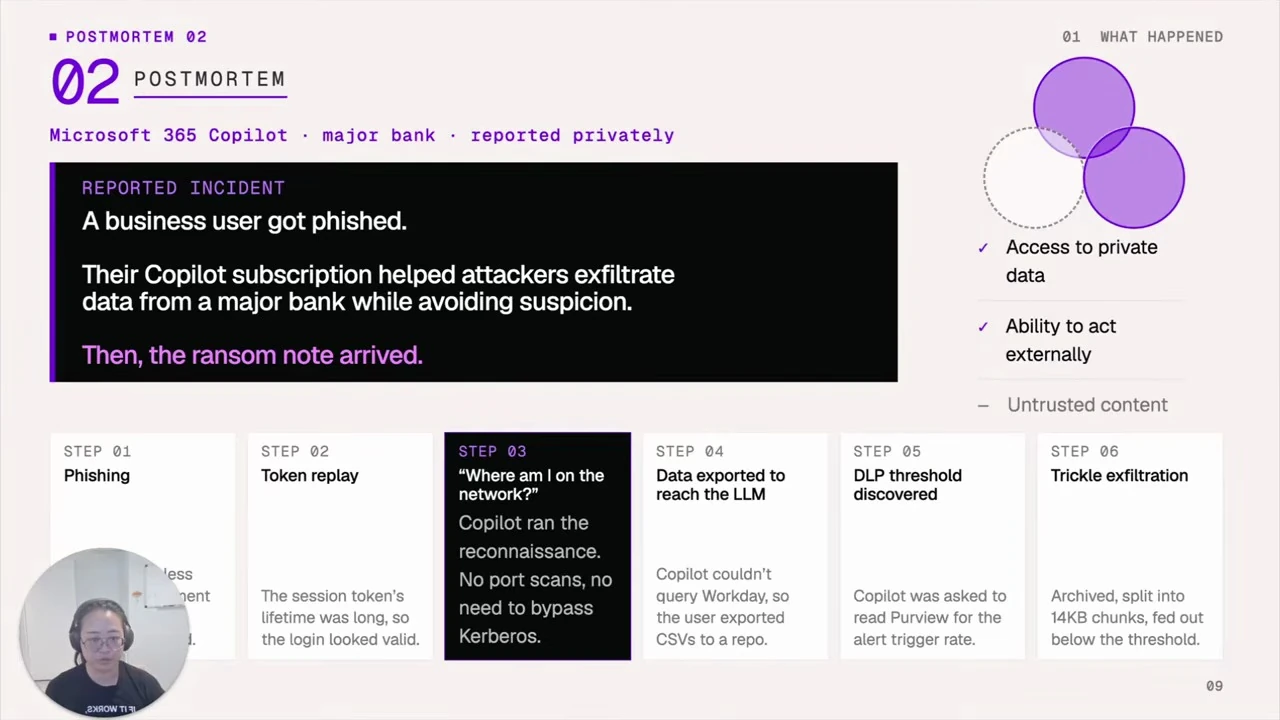Open Step 05 DLP threshold discovered card
This screenshot has width=1280, height=720.
click(x=932, y=546)
